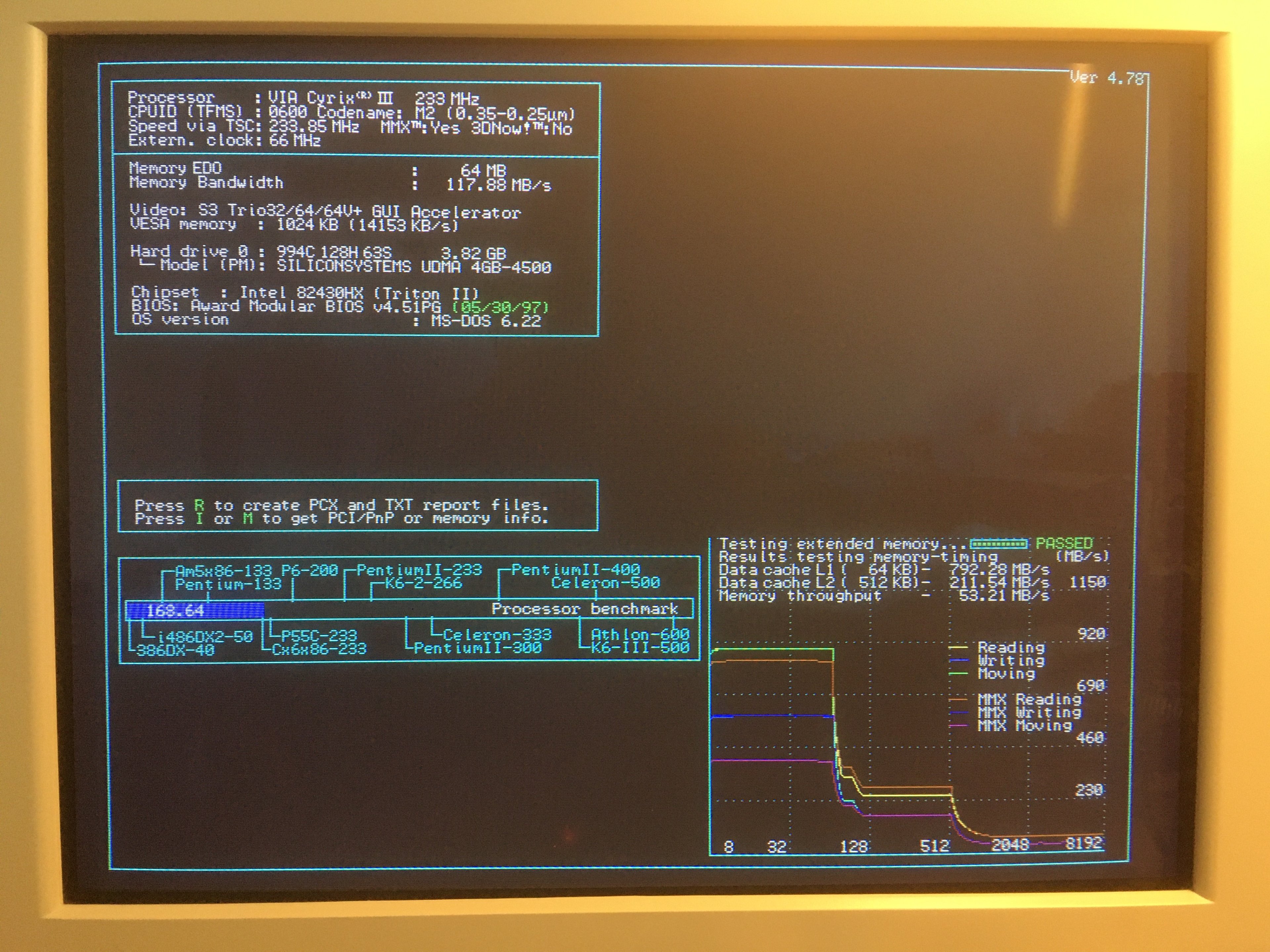
Task: Click the green I key hint
Action: point(199,519)
